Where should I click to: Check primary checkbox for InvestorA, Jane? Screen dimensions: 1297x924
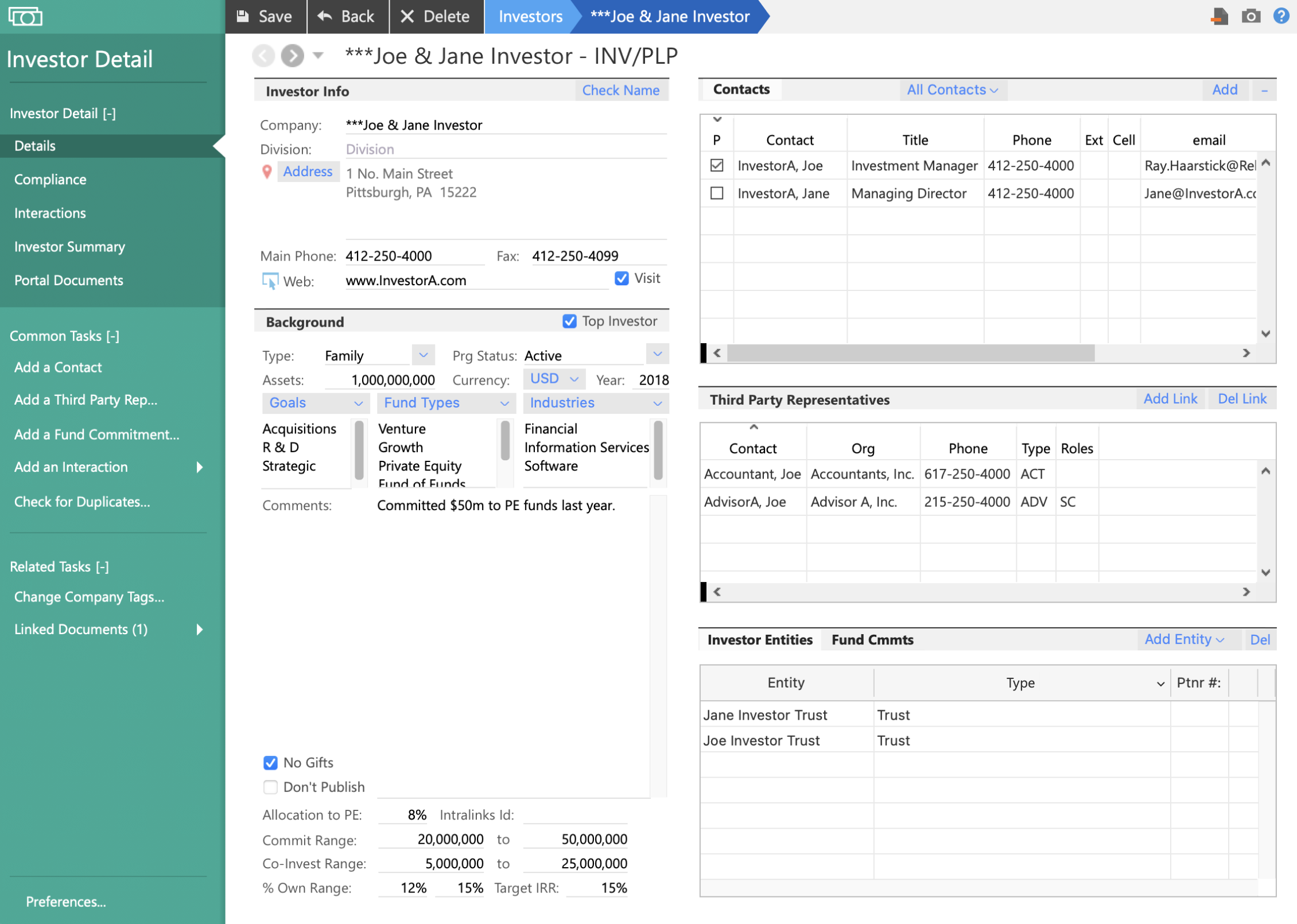coord(717,193)
